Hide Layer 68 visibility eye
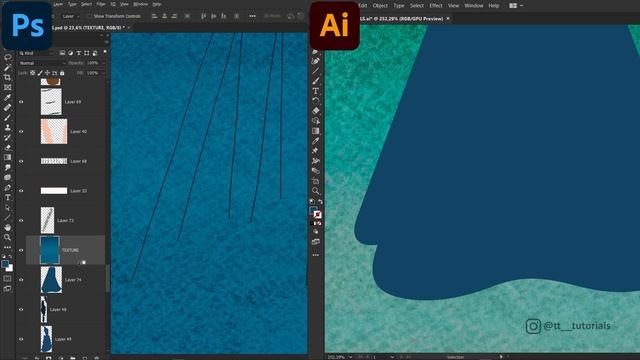Image resolution: width=640 pixels, height=360 pixels. pos(21,161)
